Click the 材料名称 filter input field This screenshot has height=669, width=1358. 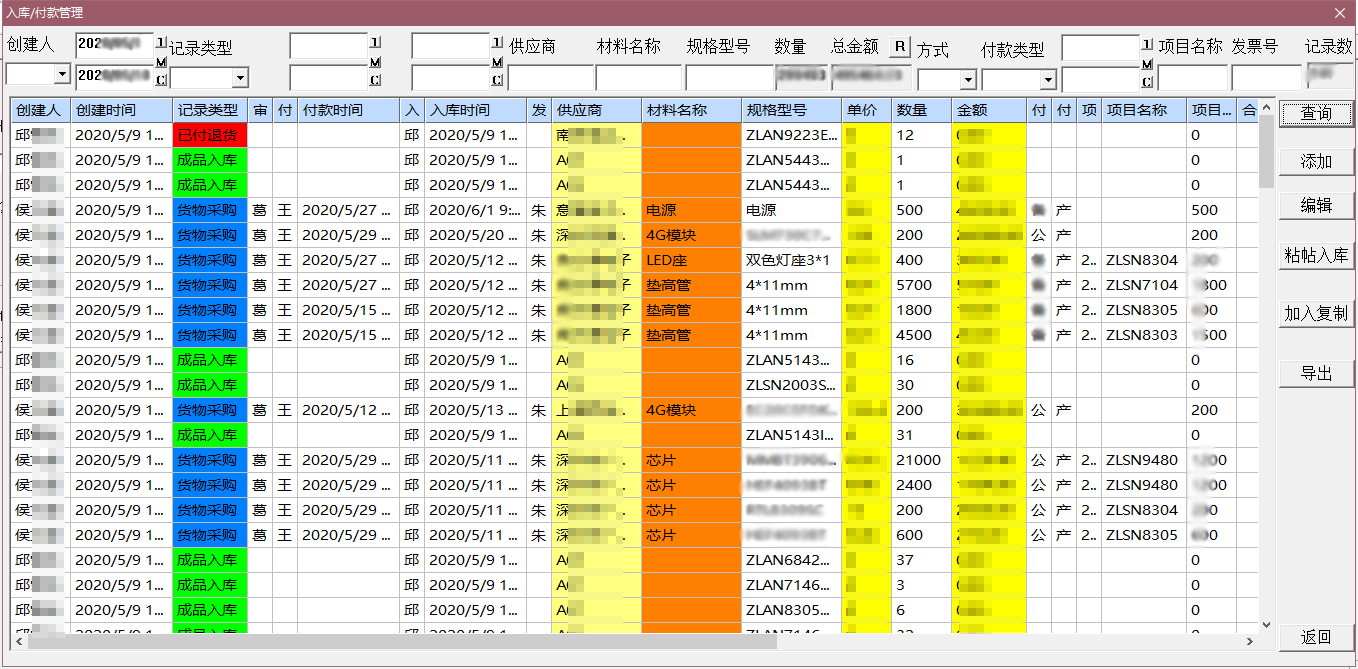point(638,78)
